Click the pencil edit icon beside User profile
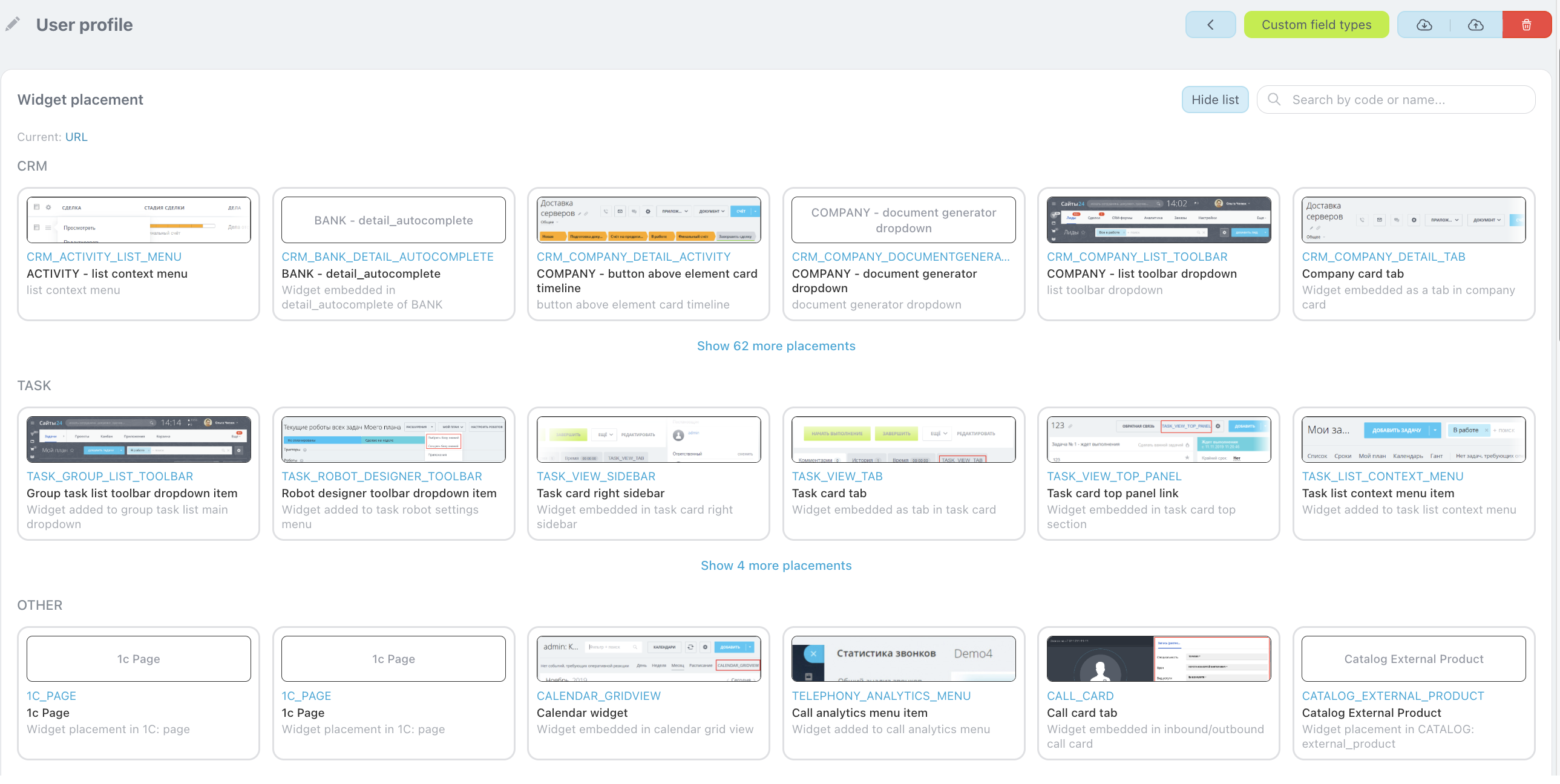 coord(13,24)
